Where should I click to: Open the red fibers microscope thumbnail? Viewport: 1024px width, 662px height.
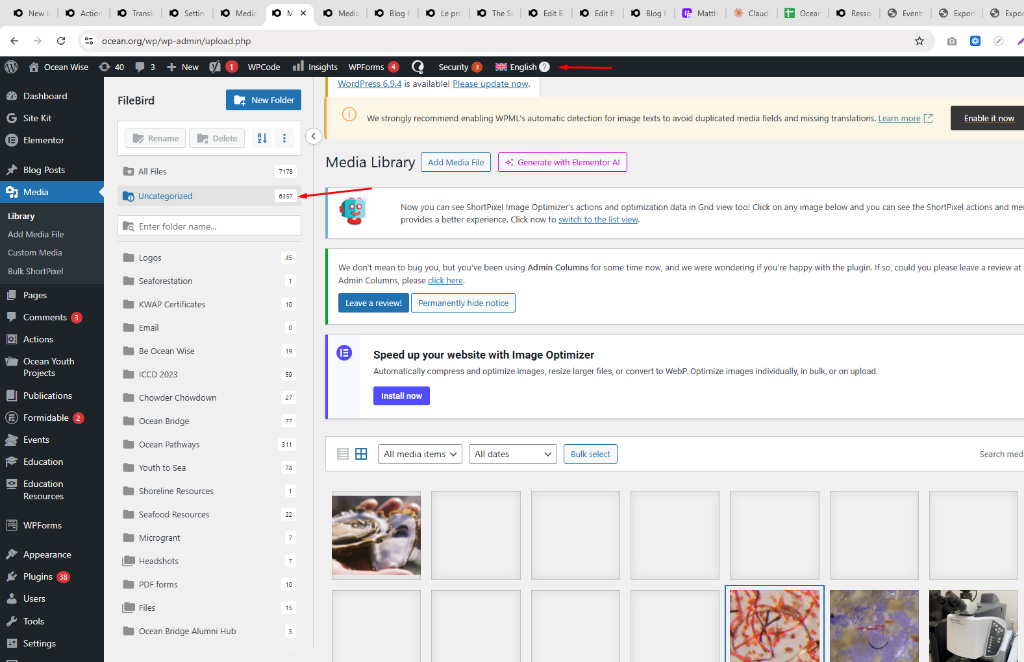pos(775,625)
